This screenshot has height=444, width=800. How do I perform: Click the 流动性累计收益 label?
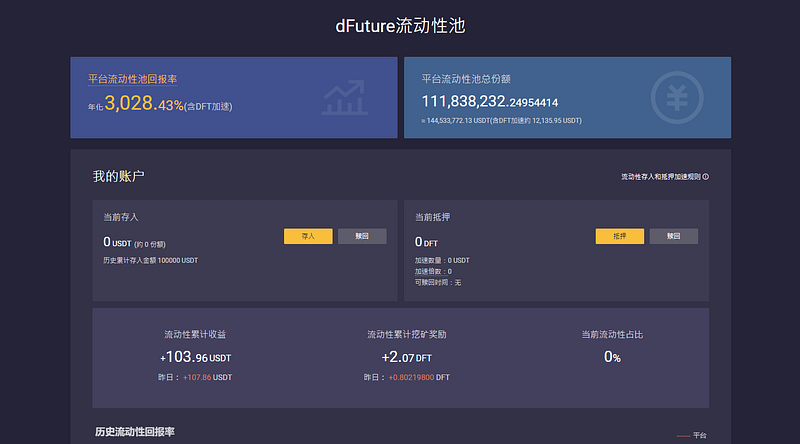click(x=195, y=334)
